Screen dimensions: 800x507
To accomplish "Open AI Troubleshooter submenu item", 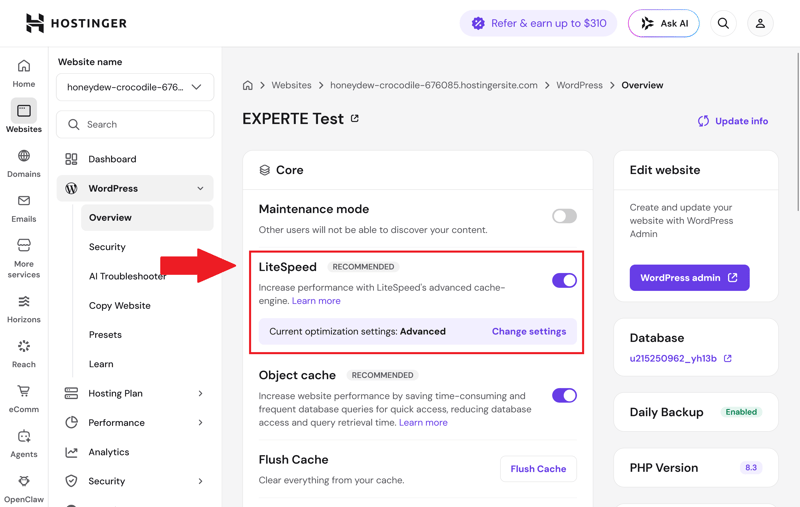I will tap(128, 276).
